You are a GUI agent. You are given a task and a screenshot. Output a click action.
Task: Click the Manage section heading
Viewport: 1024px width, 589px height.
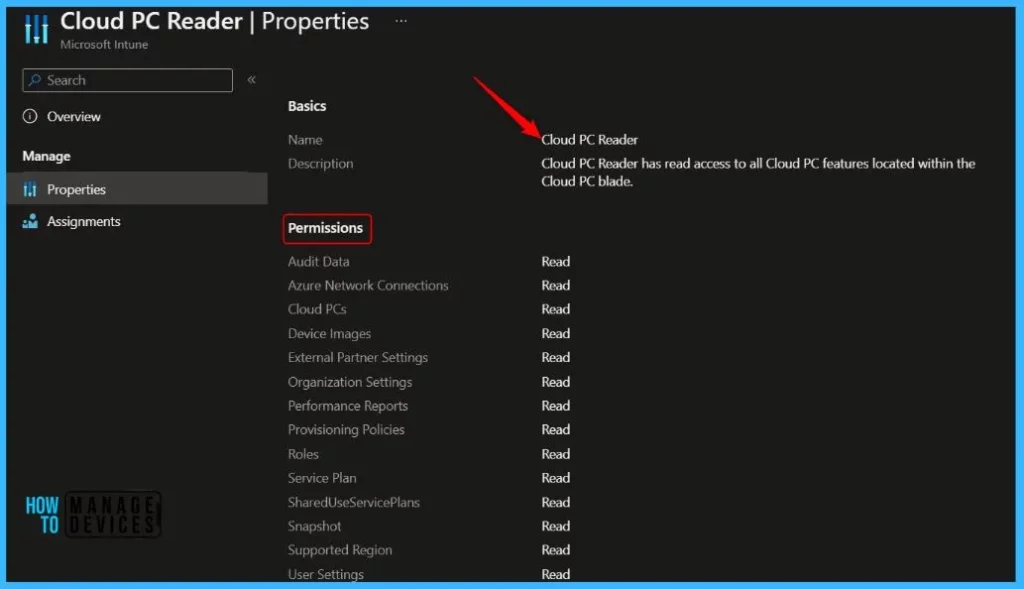click(x=46, y=156)
